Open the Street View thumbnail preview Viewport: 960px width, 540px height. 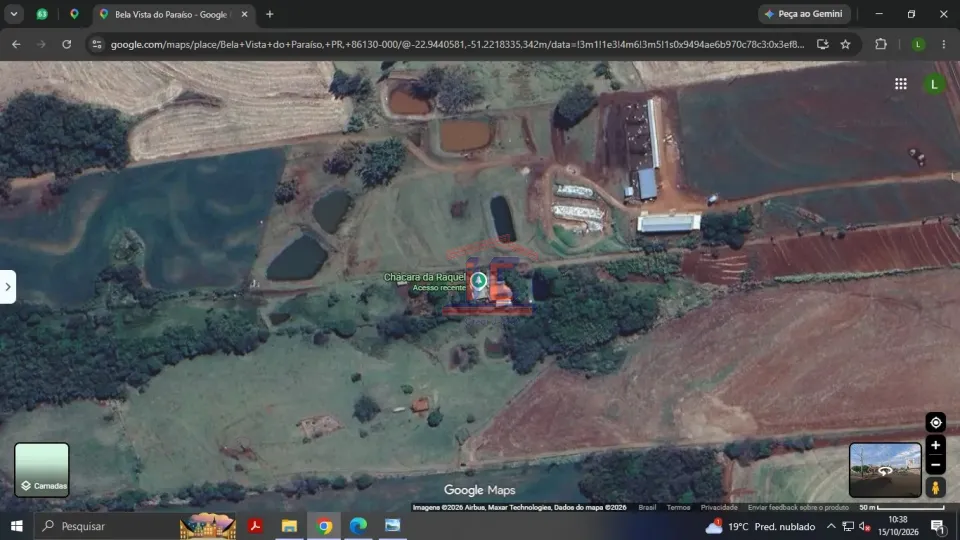click(x=885, y=470)
